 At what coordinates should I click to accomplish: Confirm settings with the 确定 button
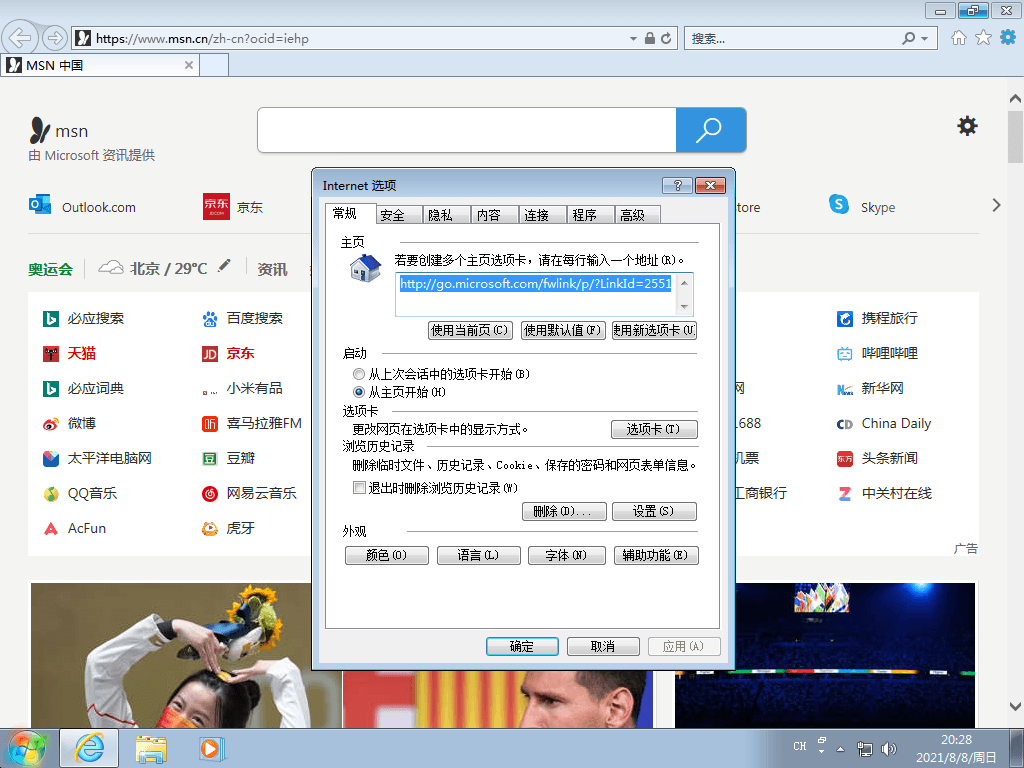(x=521, y=646)
